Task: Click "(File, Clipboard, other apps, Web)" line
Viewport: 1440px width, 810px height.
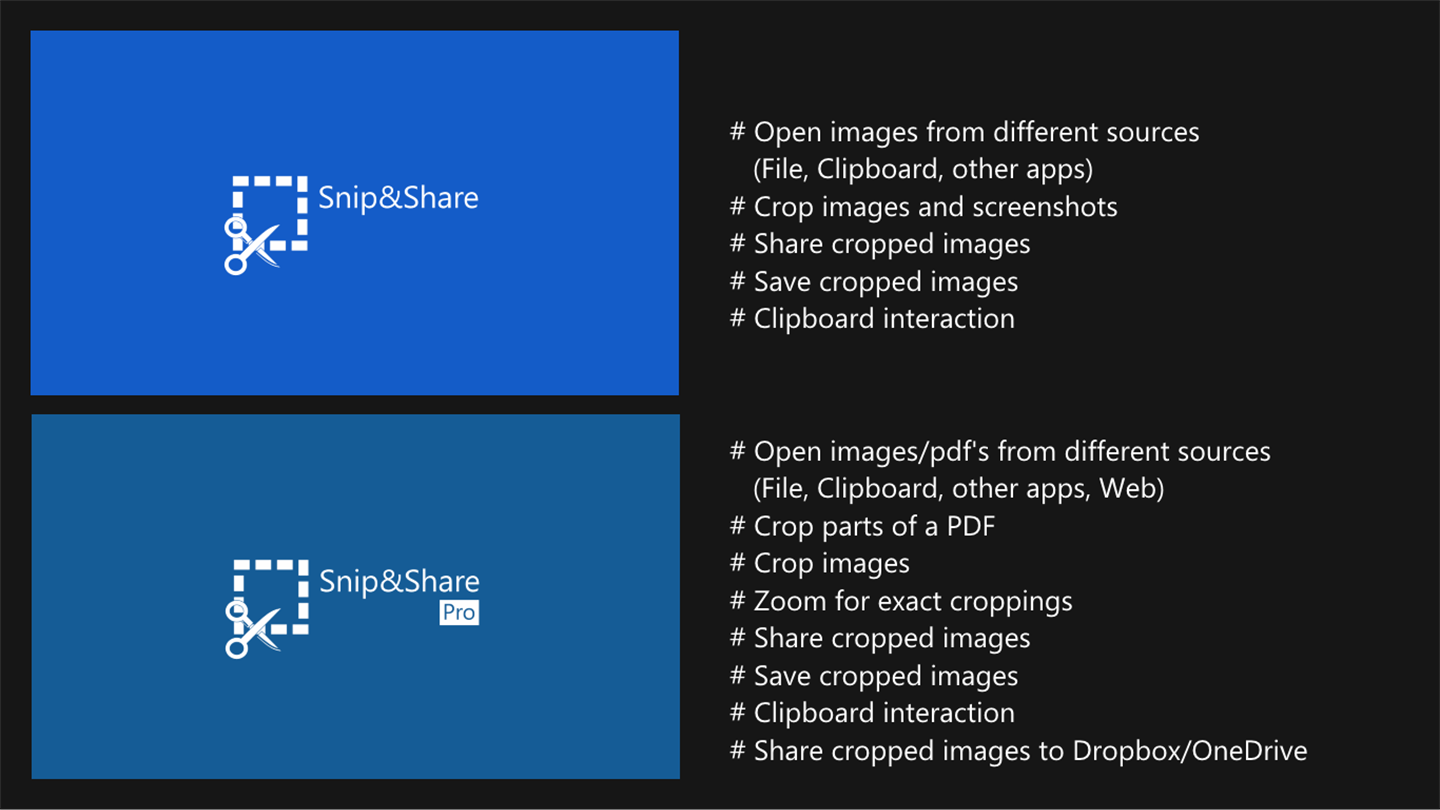Action: point(959,489)
